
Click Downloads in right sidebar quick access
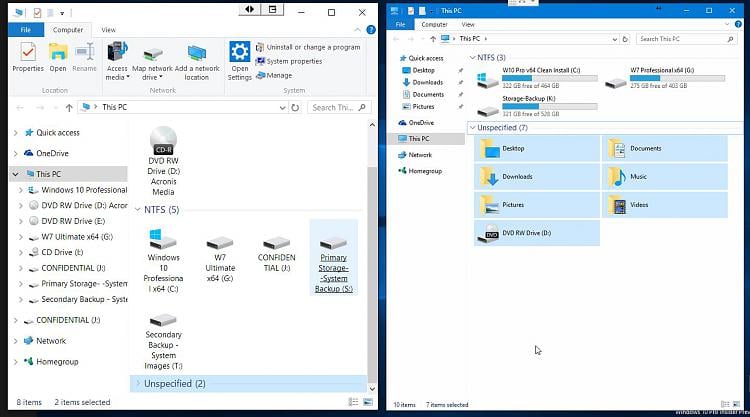pyautogui.click(x=423, y=82)
